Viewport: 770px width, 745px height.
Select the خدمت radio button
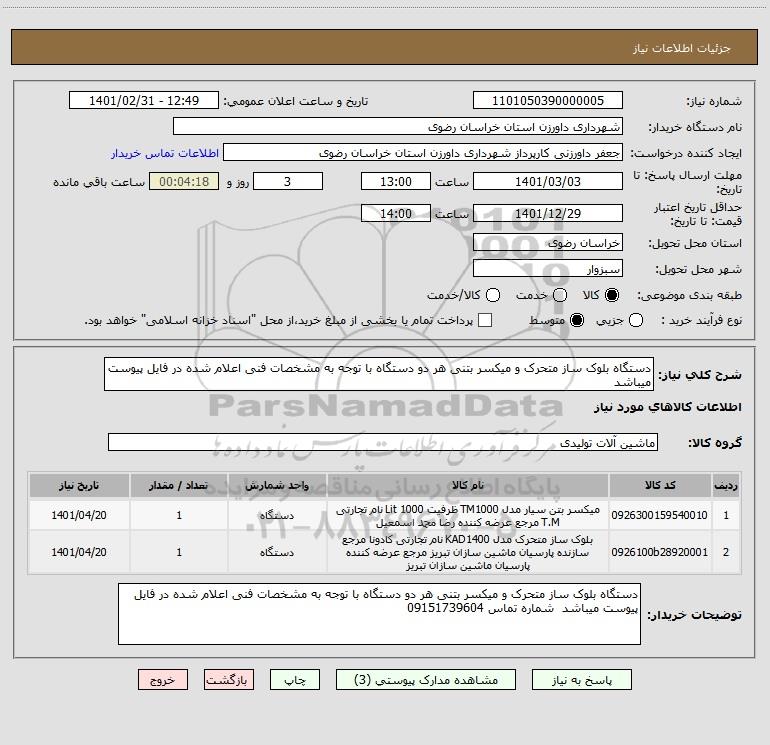coord(560,295)
